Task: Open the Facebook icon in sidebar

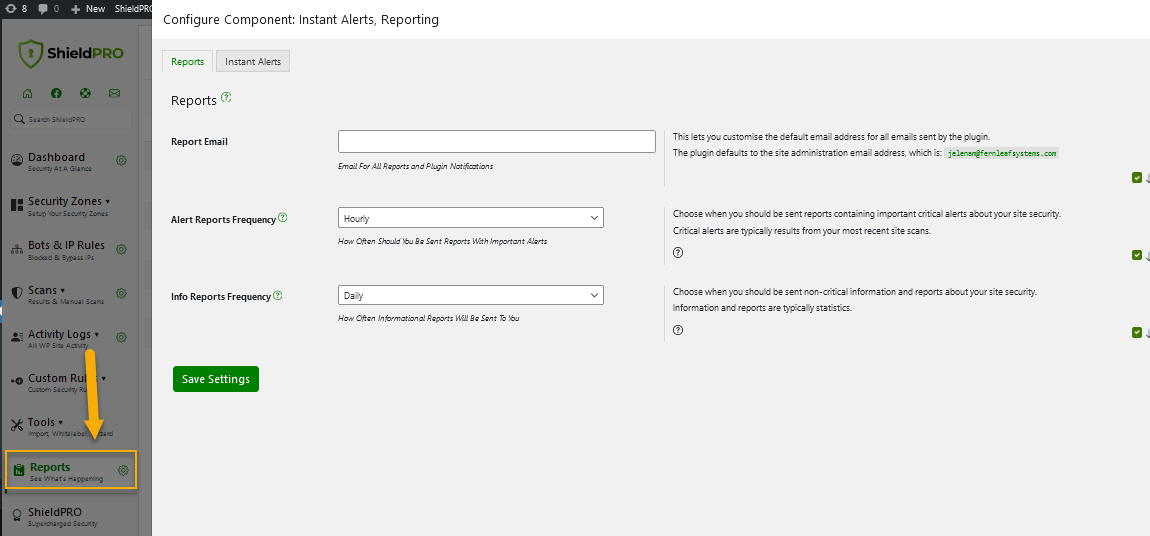Action: coord(56,93)
